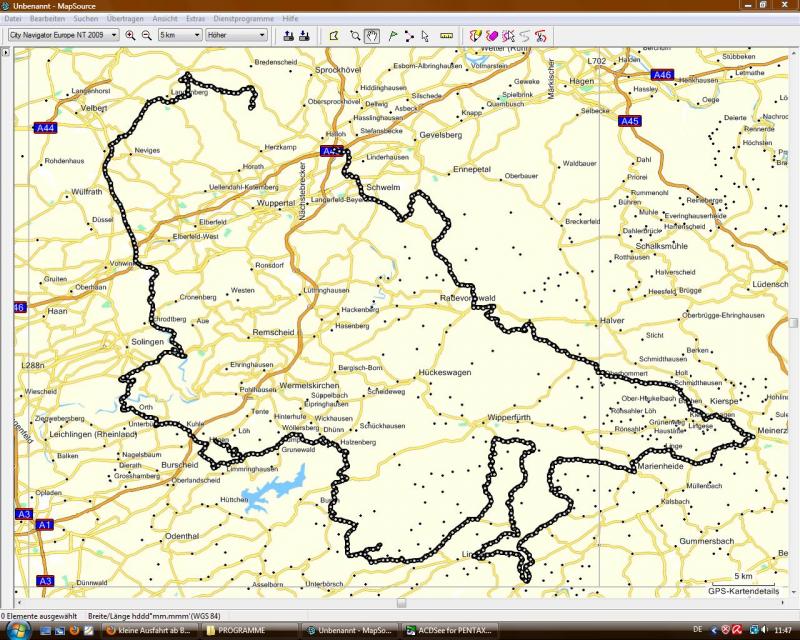This screenshot has width=800, height=640.
Task: Select the distance measurement ruler tool
Action: [x=446, y=35]
